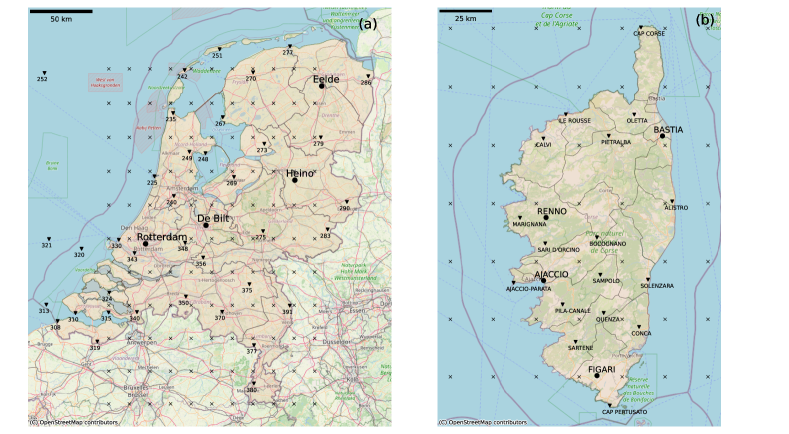Click station number 320
The width and height of the screenshot is (789, 434).
click(x=79, y=255)
